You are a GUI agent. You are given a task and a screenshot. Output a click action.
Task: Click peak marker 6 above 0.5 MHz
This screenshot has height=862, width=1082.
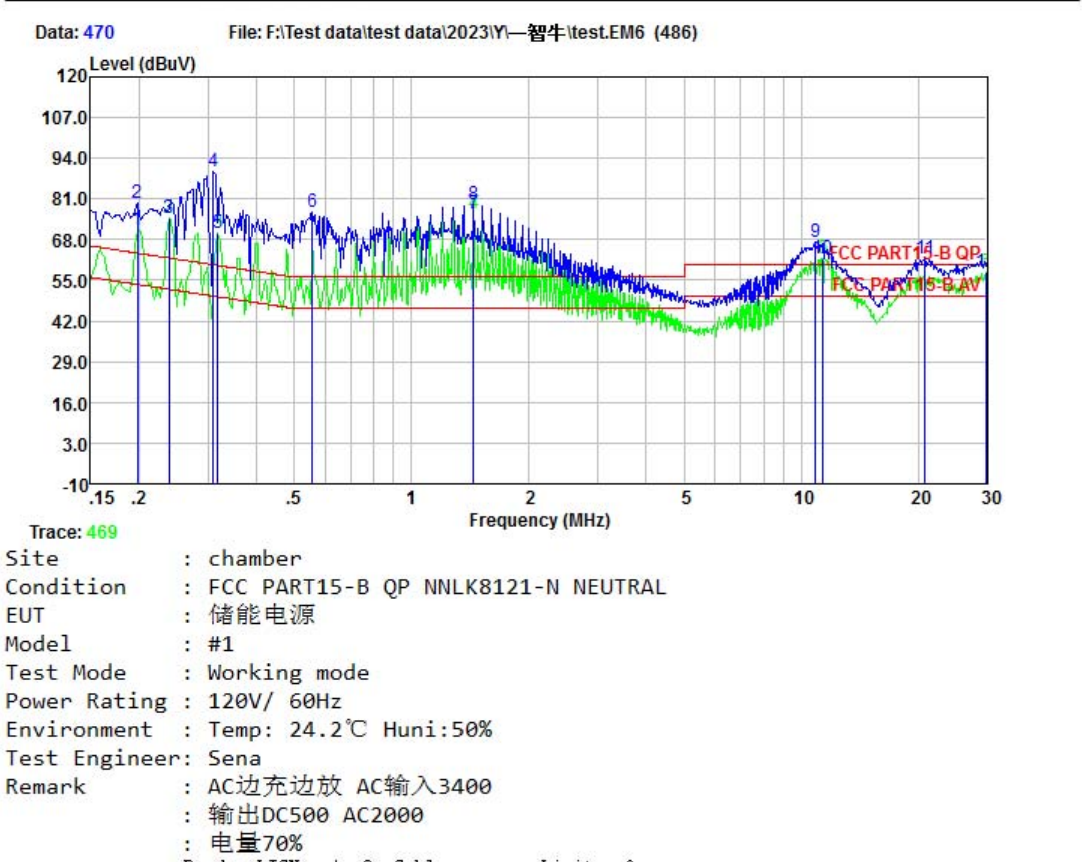pyautogui.click(x=312, y=201)
